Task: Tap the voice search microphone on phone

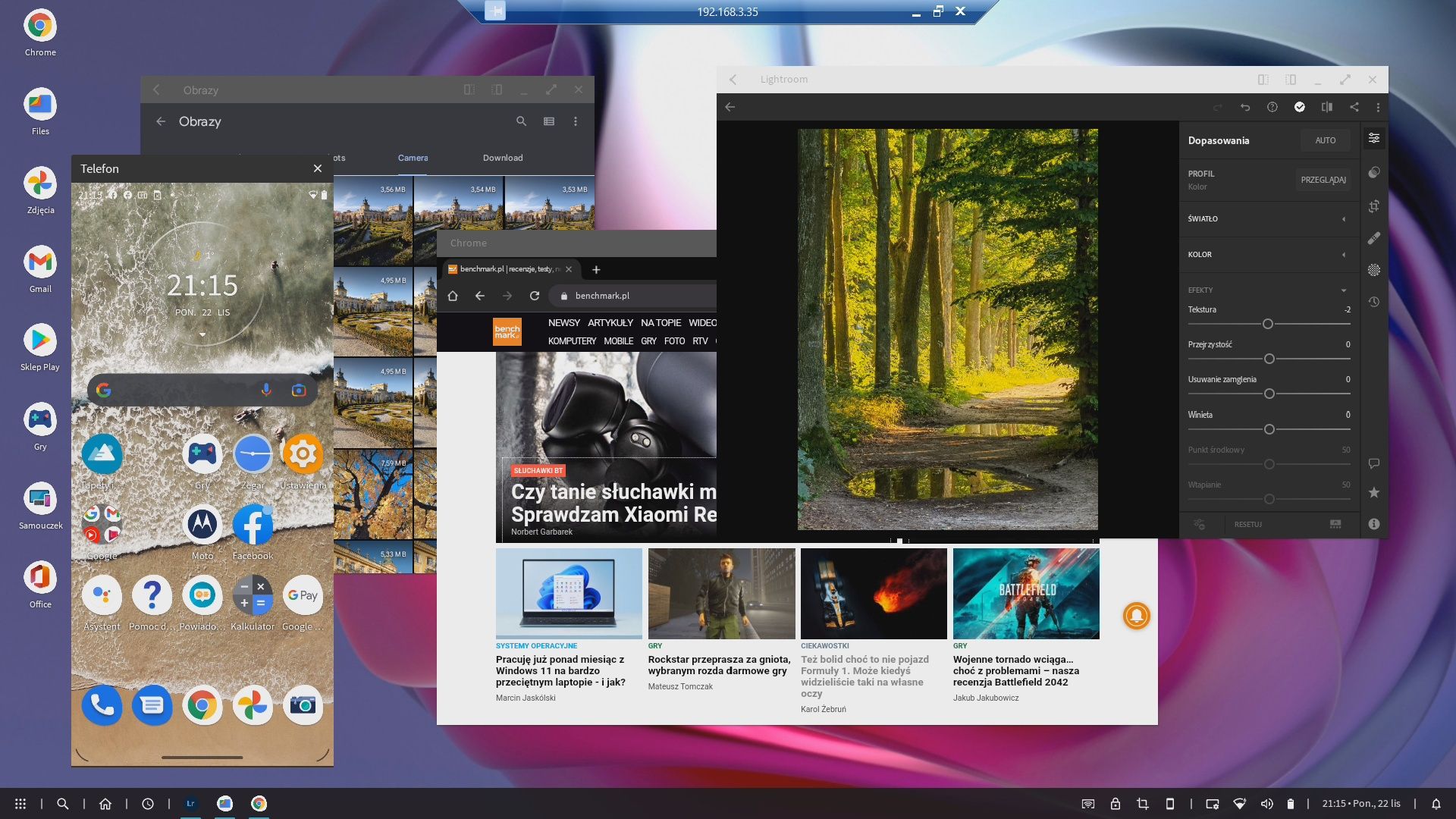Action: [266, 390]
